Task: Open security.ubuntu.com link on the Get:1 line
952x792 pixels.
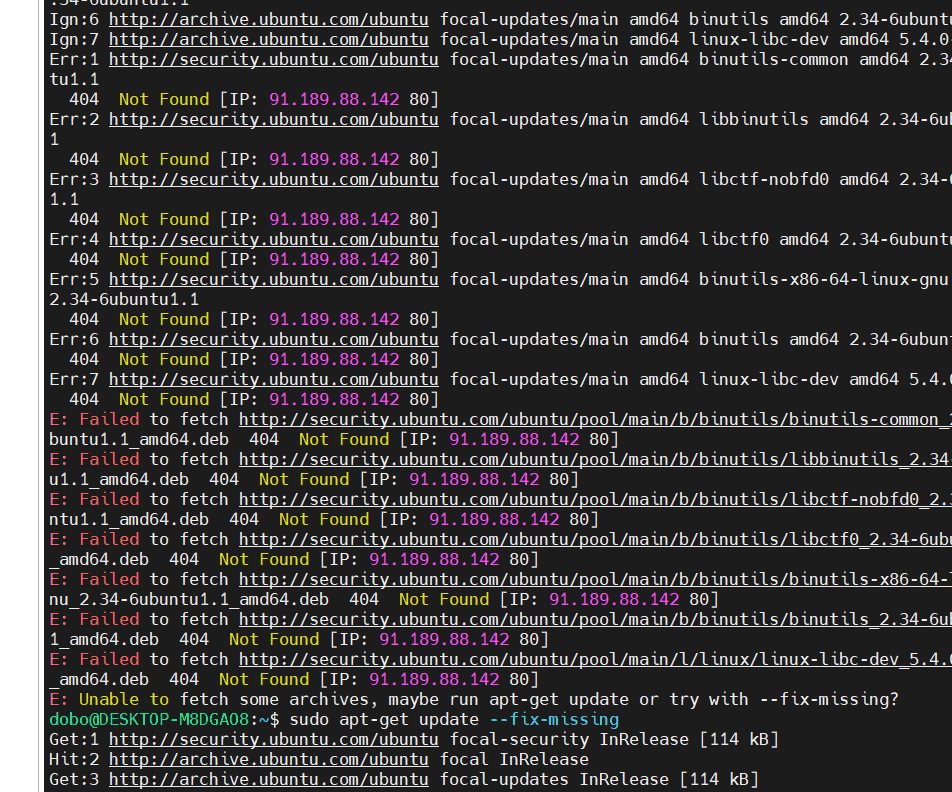Action: click(274, 740)
